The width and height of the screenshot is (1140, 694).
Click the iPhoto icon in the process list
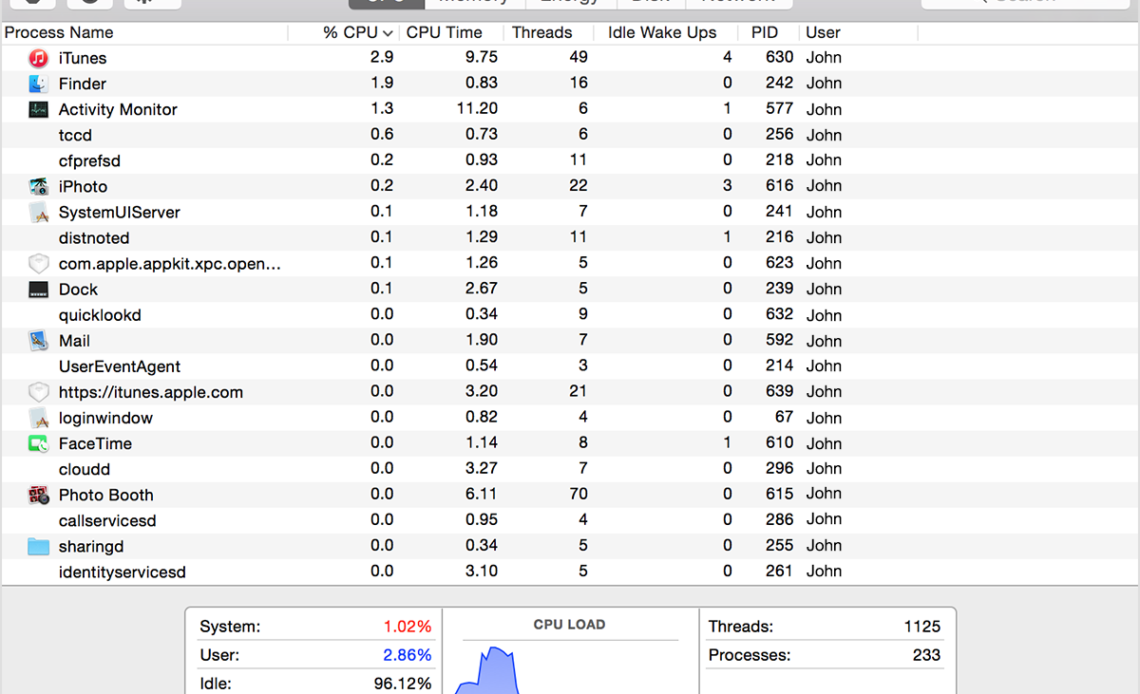point(39,187)
